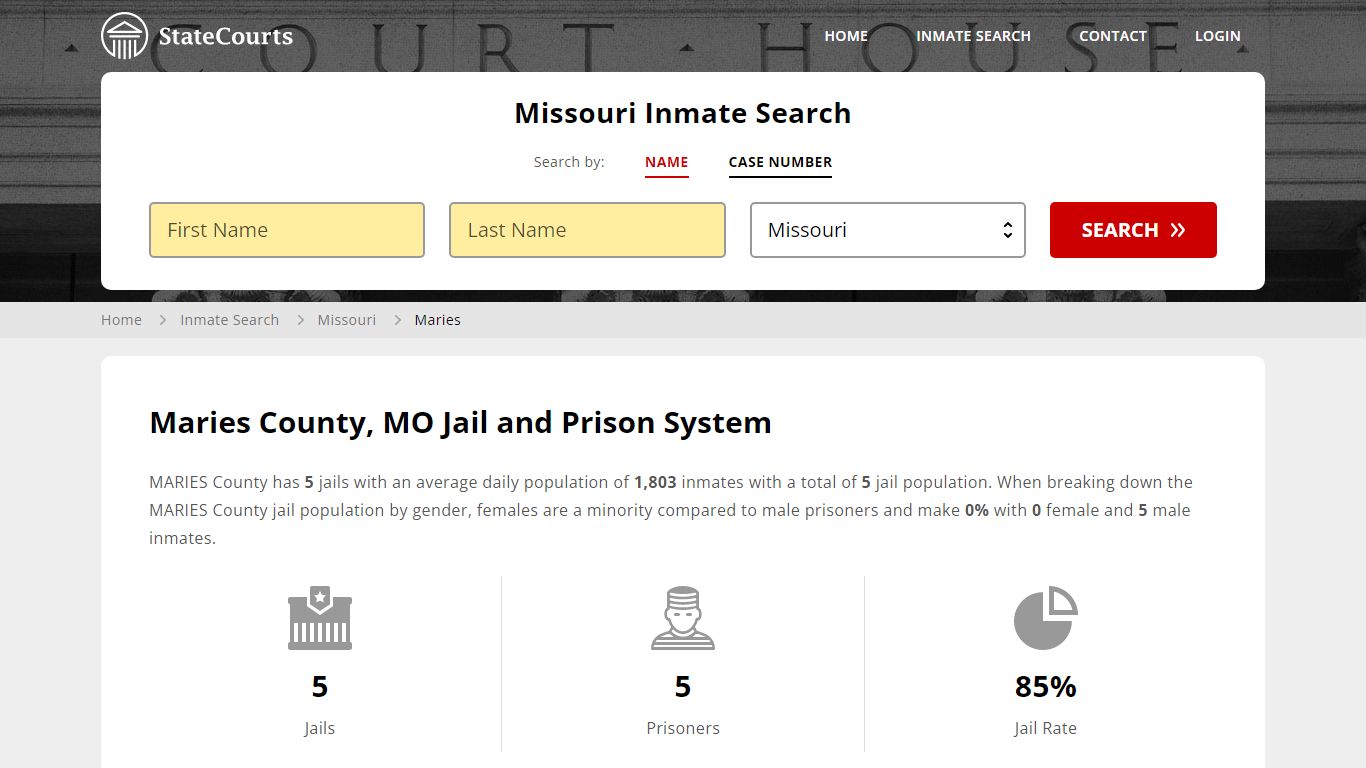Image resolution: width=1366 pixels, height=768 pixels.
Task: Focus the First Name input field
Action: tap(287, 230)
